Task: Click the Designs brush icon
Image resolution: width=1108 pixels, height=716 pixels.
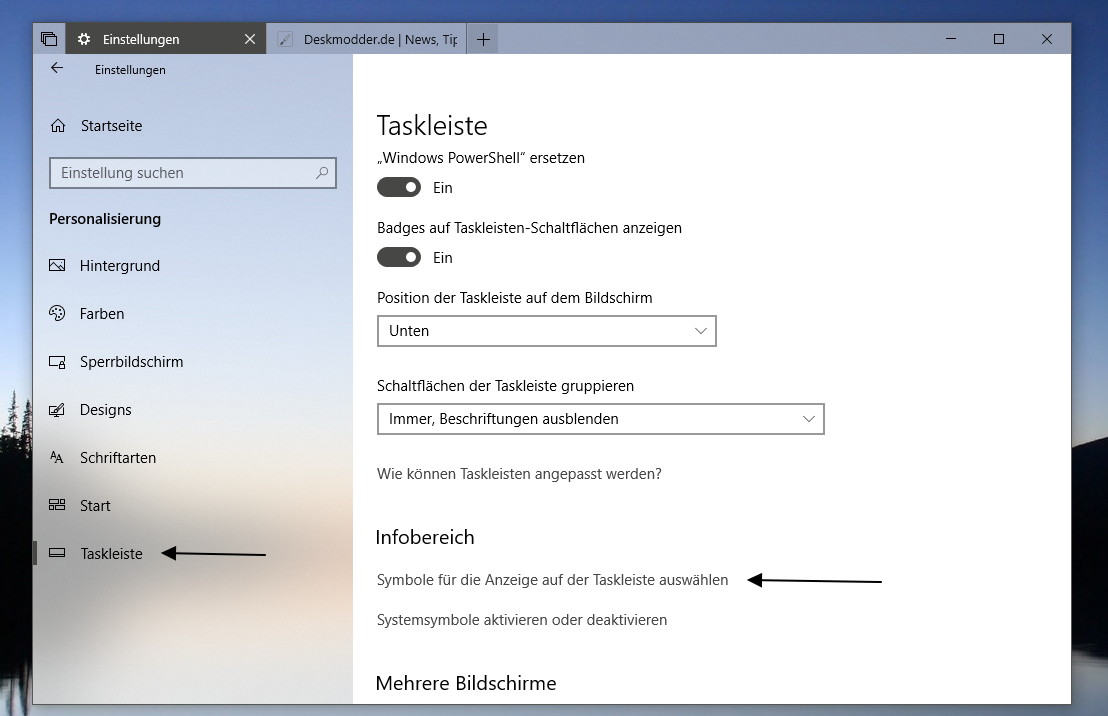Action: pyautogui.click(x=57, y=410)
